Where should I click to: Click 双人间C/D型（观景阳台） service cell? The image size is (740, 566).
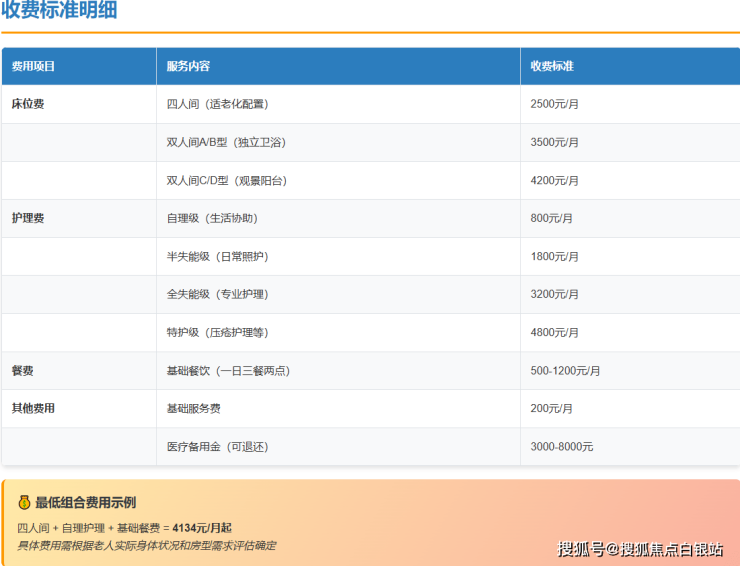[226, 180]
